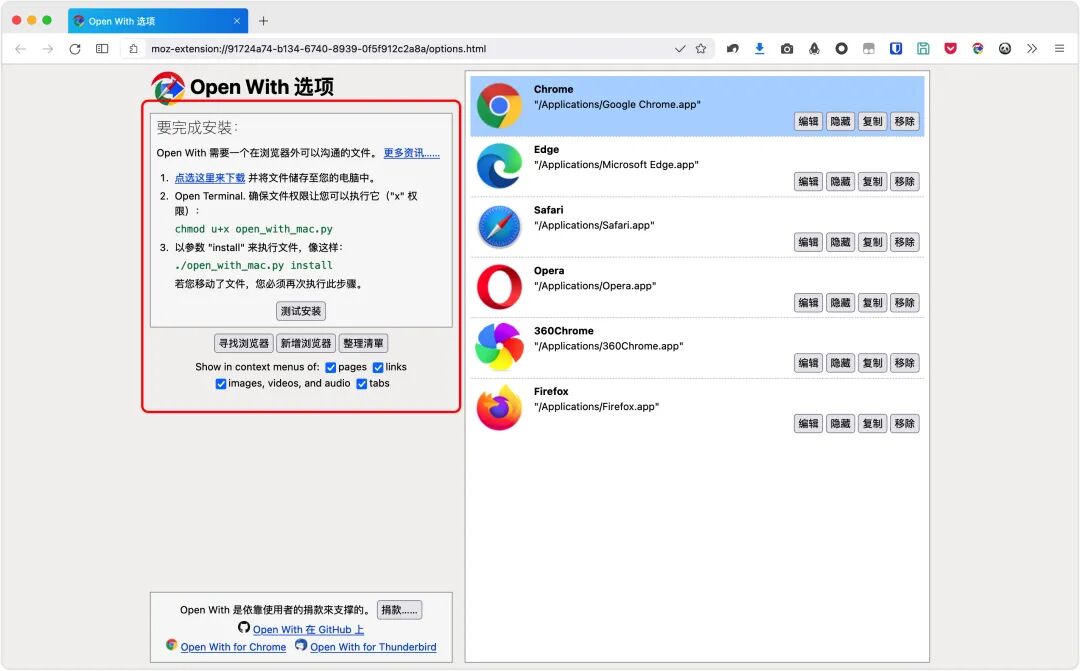The height and width of the screenshot is (671, 1080).
Task: Close the Open With 选项 tab
Action: tap(236, 21)
